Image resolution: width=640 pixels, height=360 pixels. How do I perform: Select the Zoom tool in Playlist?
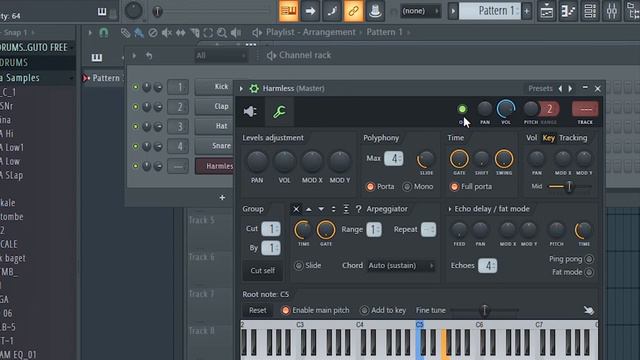(x=222, y=33)
